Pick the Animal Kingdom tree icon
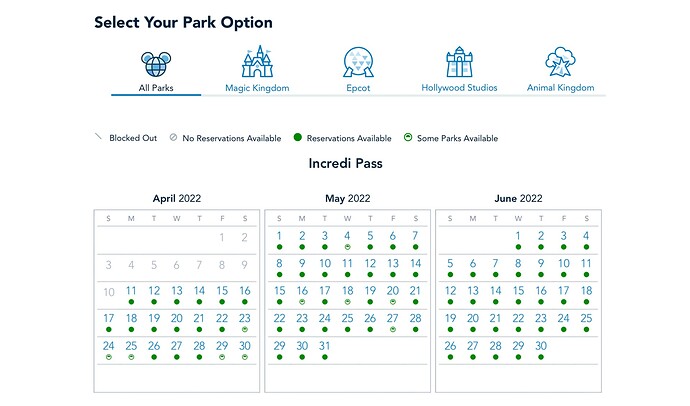Image resolution: width=690 pixels, height=406 pixels. point(560,62)
